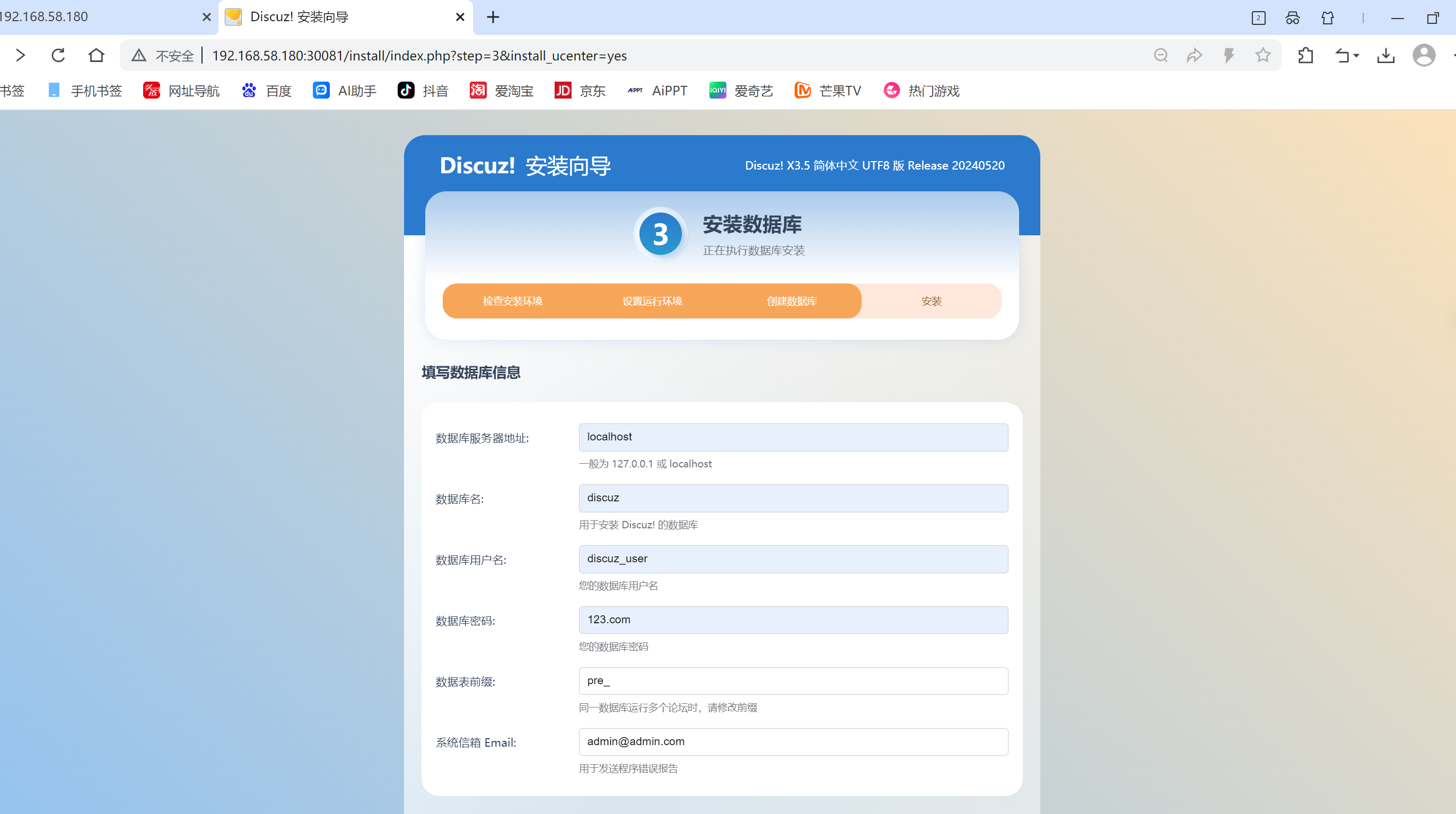Click the hint 用于发送程序错误报告
This screenshot has width=1456, height=814.
[x=628, y=769]
